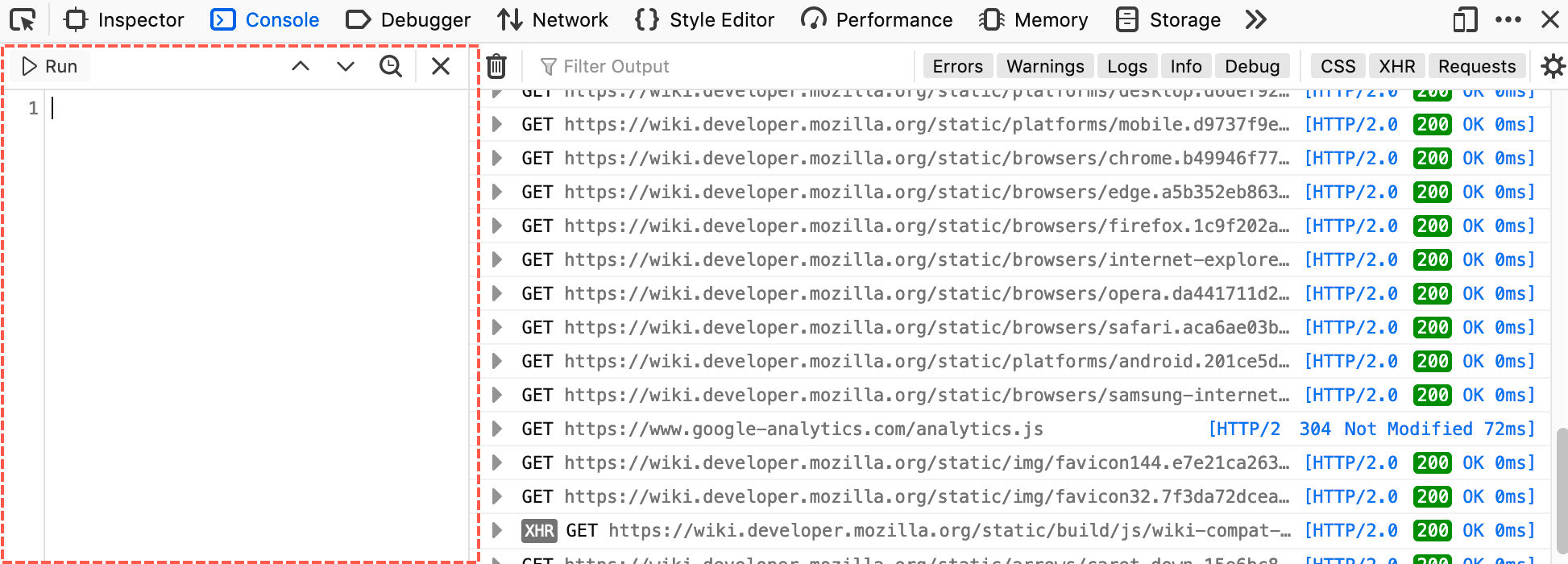This screenshot has height=564, width=1568.
Task: Clear console output with trash icon
Action: [x=496, y=66]
